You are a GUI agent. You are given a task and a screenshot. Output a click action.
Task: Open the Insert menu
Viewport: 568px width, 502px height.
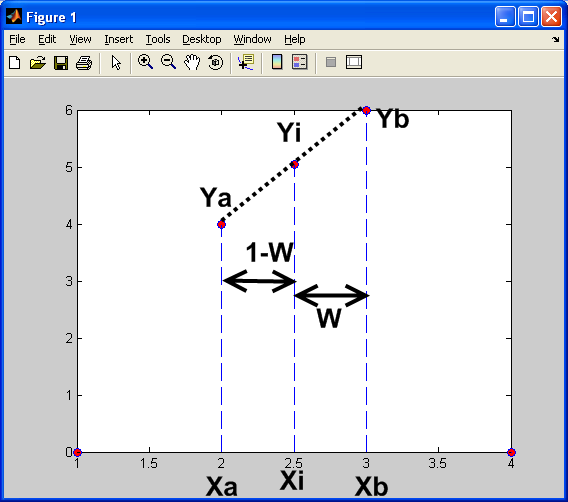[x=118, y=39]
